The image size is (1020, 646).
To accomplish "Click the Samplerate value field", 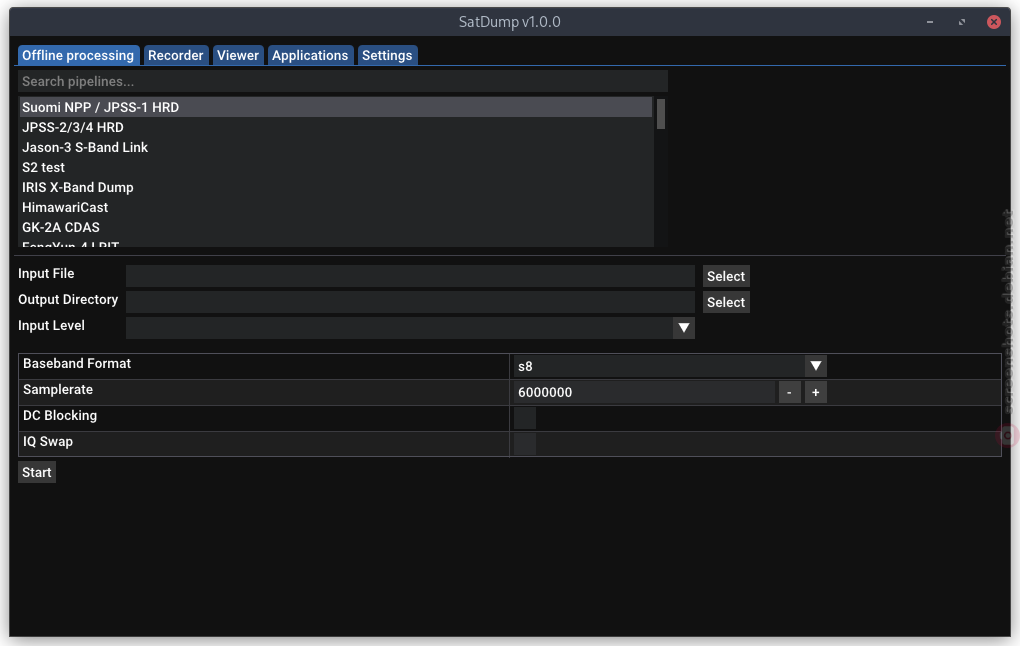I will coord(644,392).
